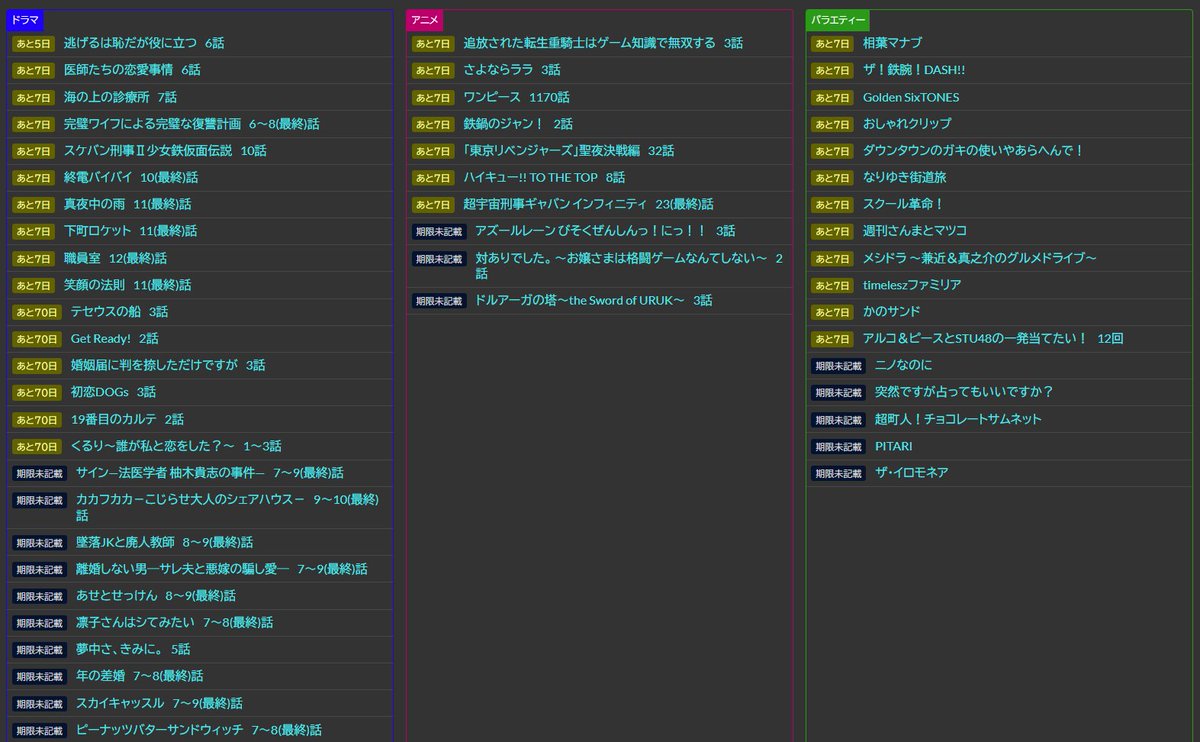Open ダウンタウンのガキの使いやあらへんで! link
Image resolution: width=1200 pixels, height=742 pixels.
click(974, 151)
